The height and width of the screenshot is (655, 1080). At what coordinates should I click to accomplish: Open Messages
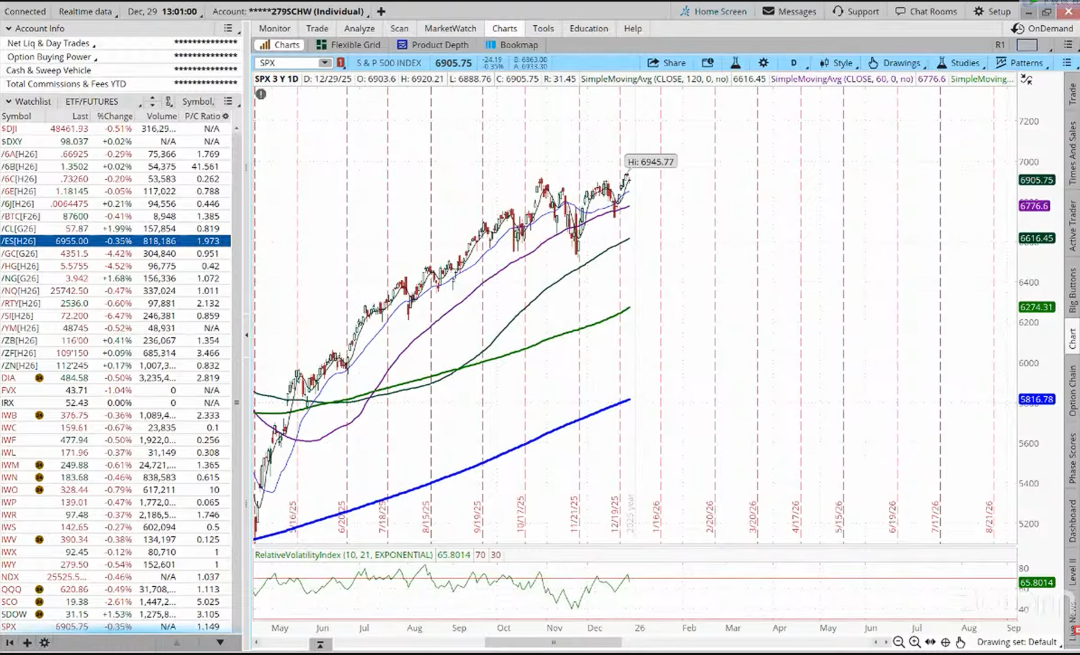tap(789, 11)
